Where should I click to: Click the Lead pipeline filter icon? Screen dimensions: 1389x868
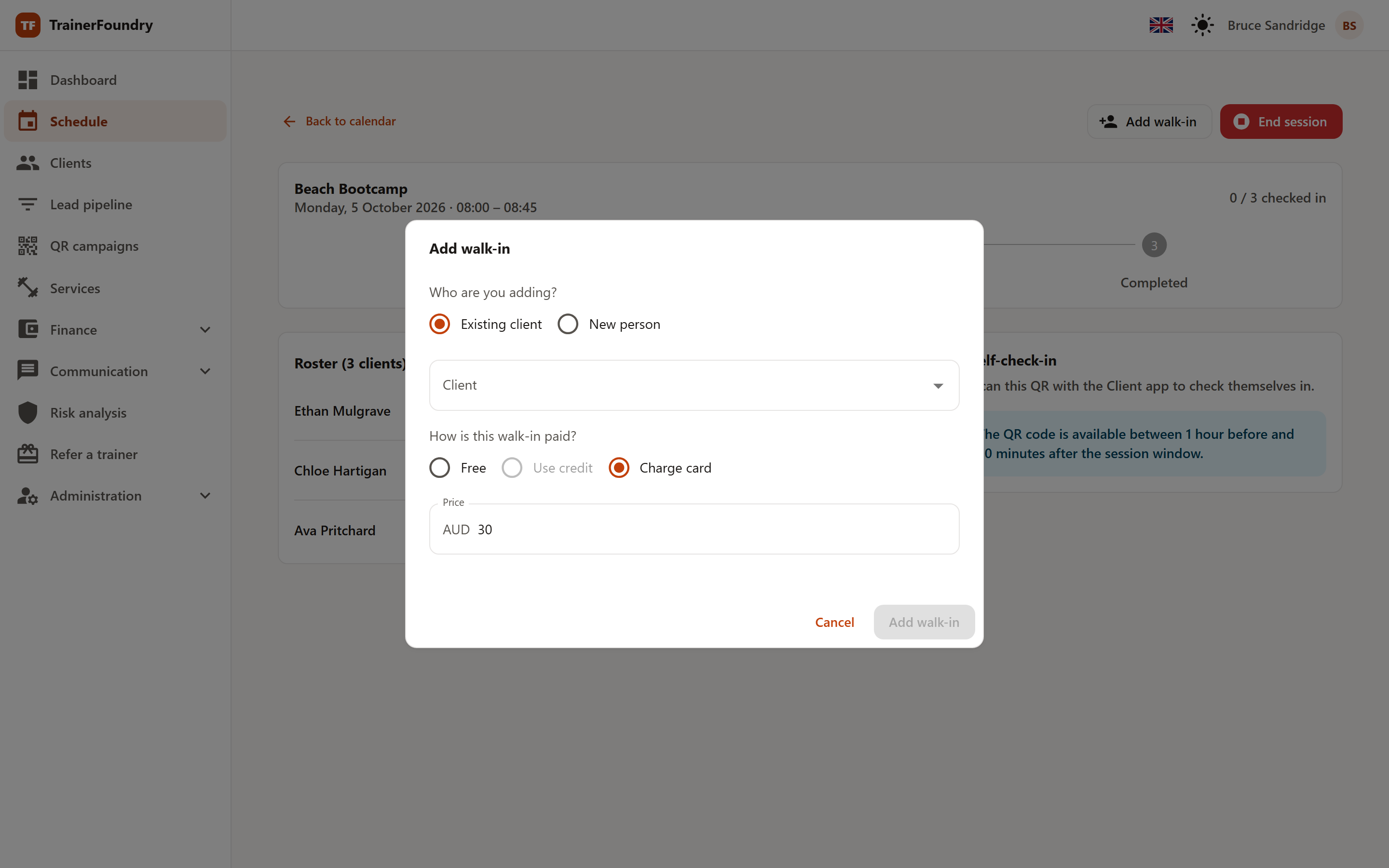coord(27,204)
